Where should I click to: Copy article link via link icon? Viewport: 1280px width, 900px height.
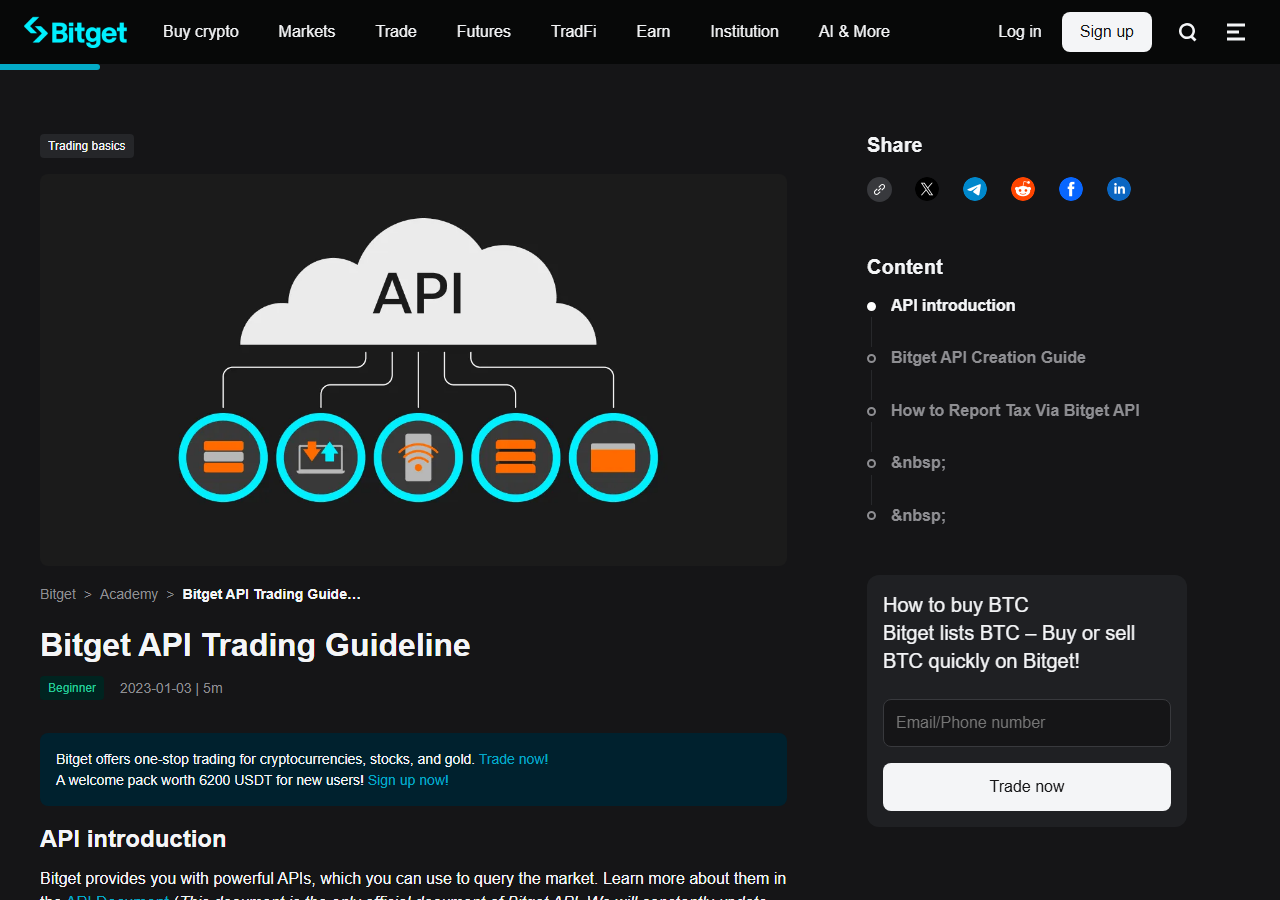click(x=879, y=189)
